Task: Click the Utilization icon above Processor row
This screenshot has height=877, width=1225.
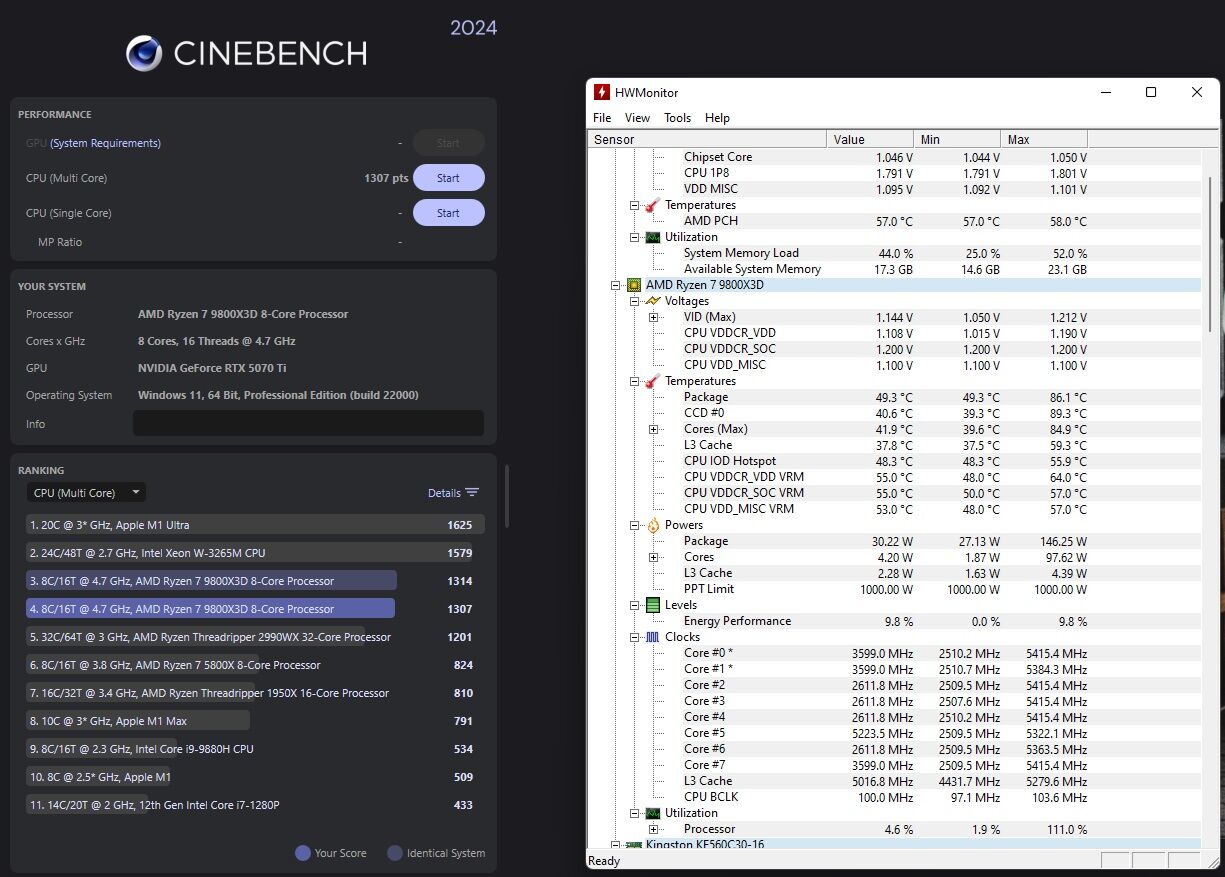Action: (x=653, y=813)
